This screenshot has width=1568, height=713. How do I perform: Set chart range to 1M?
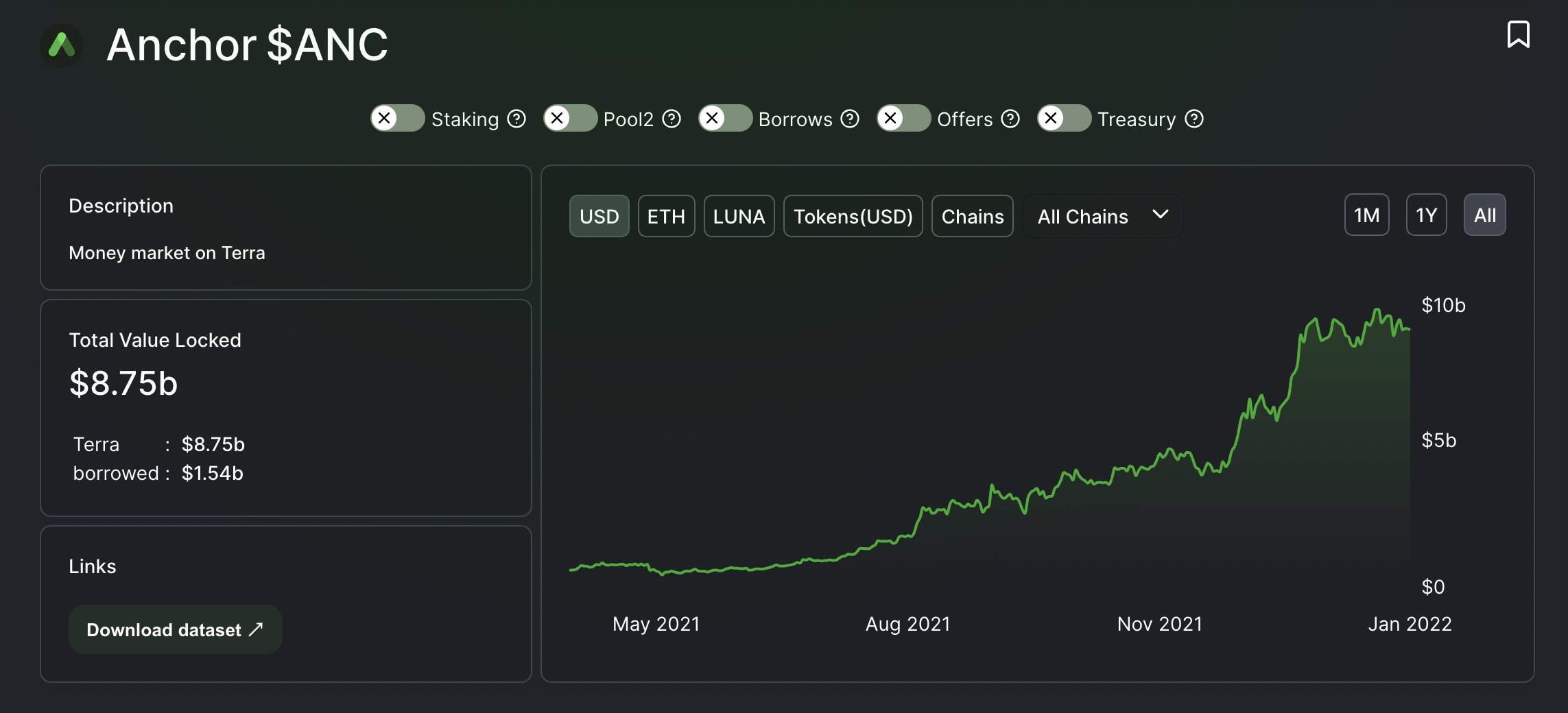pos(1367,215)
